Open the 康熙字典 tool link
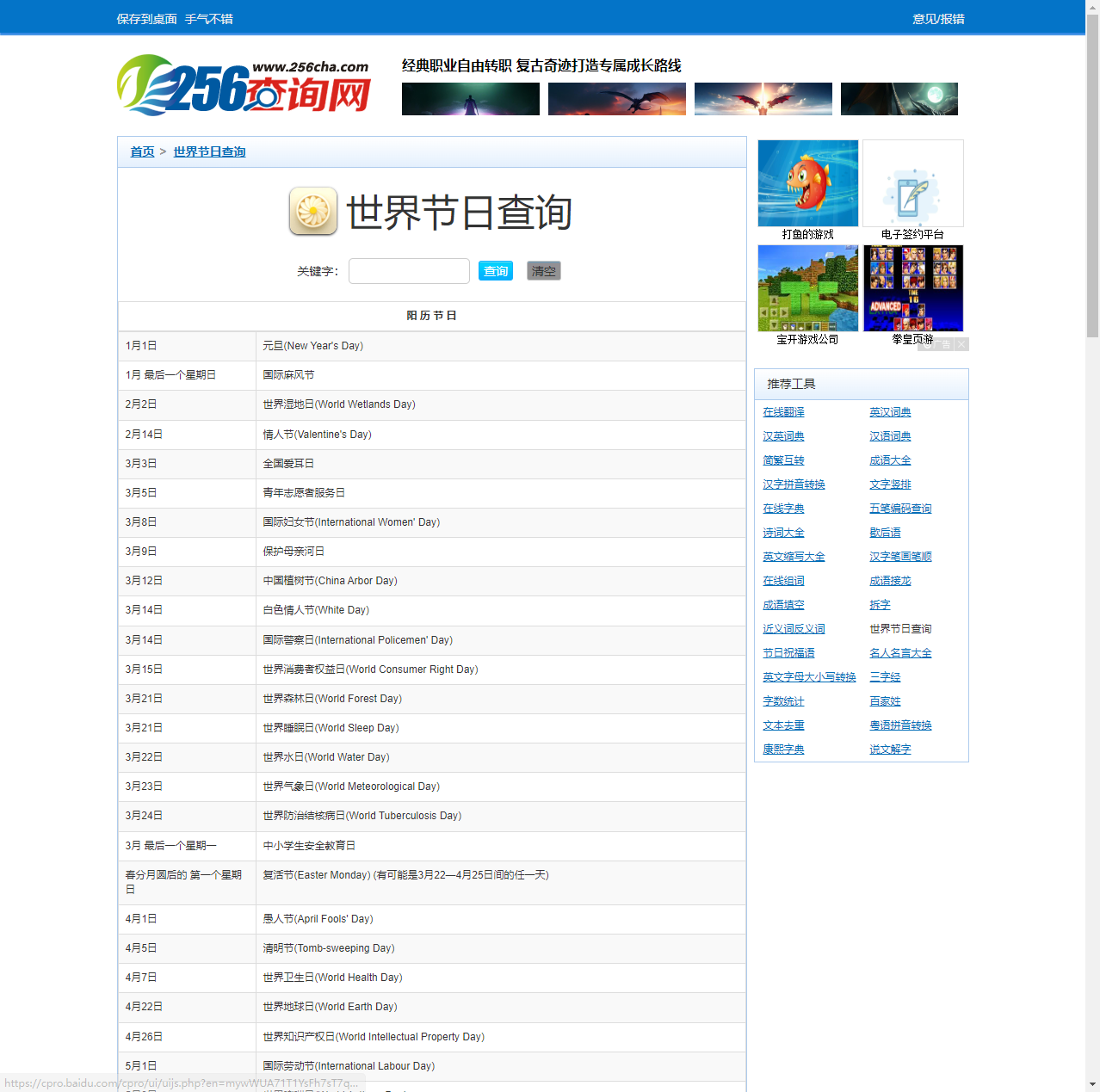 (x=783, y=750)
